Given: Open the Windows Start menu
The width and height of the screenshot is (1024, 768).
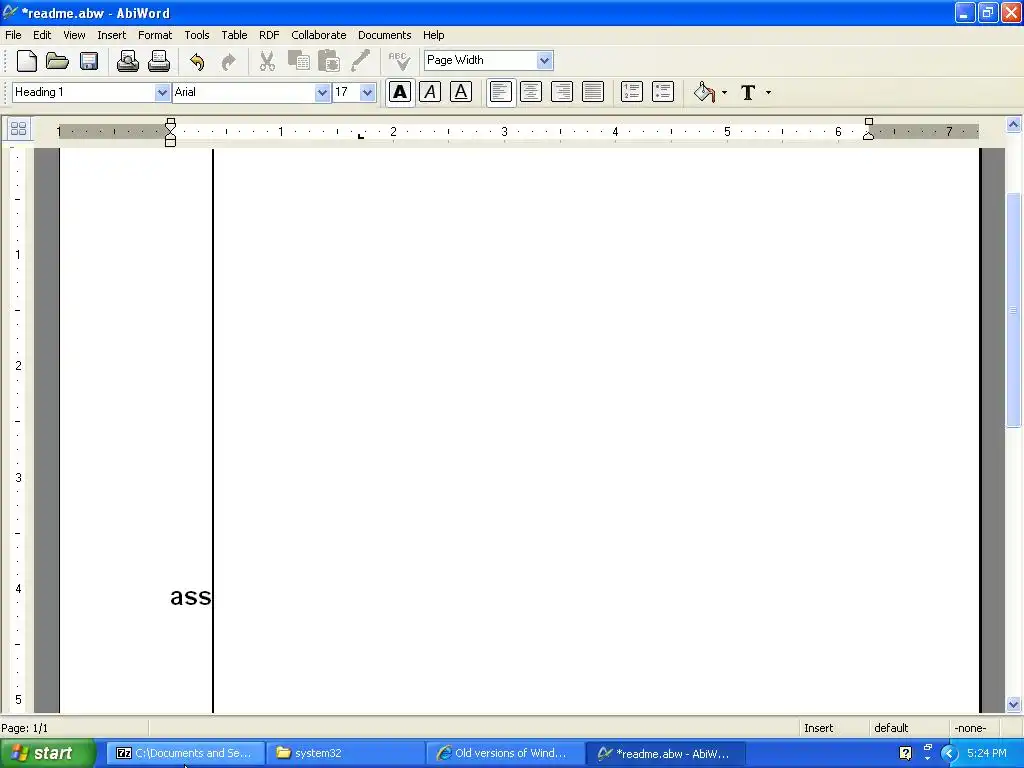Looking at the screenshot, I should (47, 754).
